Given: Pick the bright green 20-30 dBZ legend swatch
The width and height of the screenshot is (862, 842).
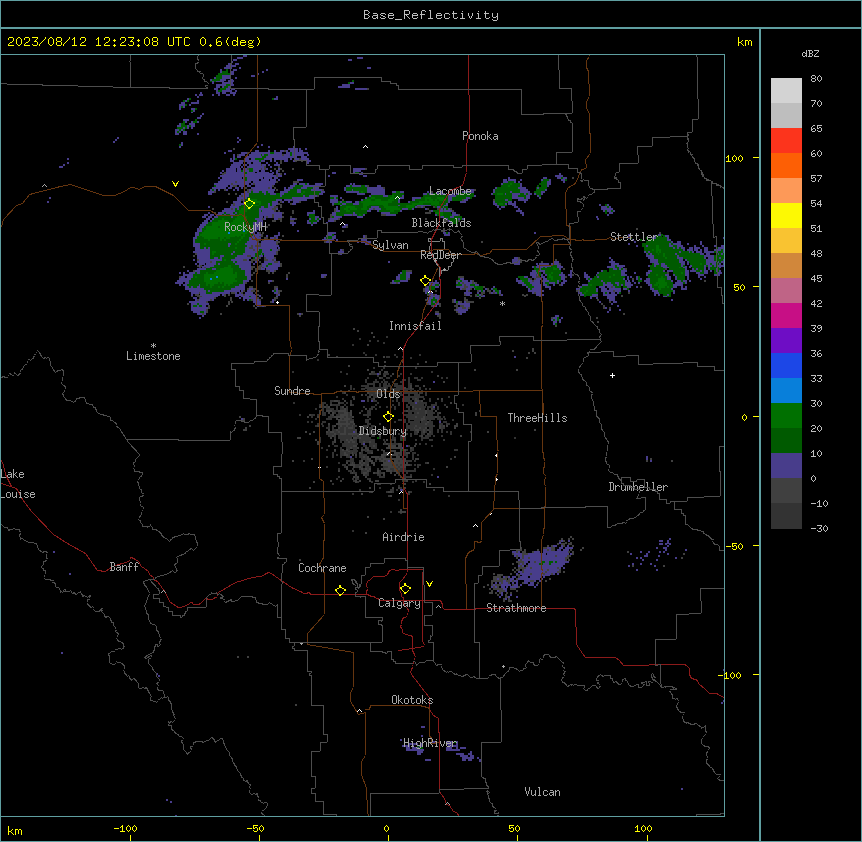Looking at the screenshot, I should click(786, 416).
